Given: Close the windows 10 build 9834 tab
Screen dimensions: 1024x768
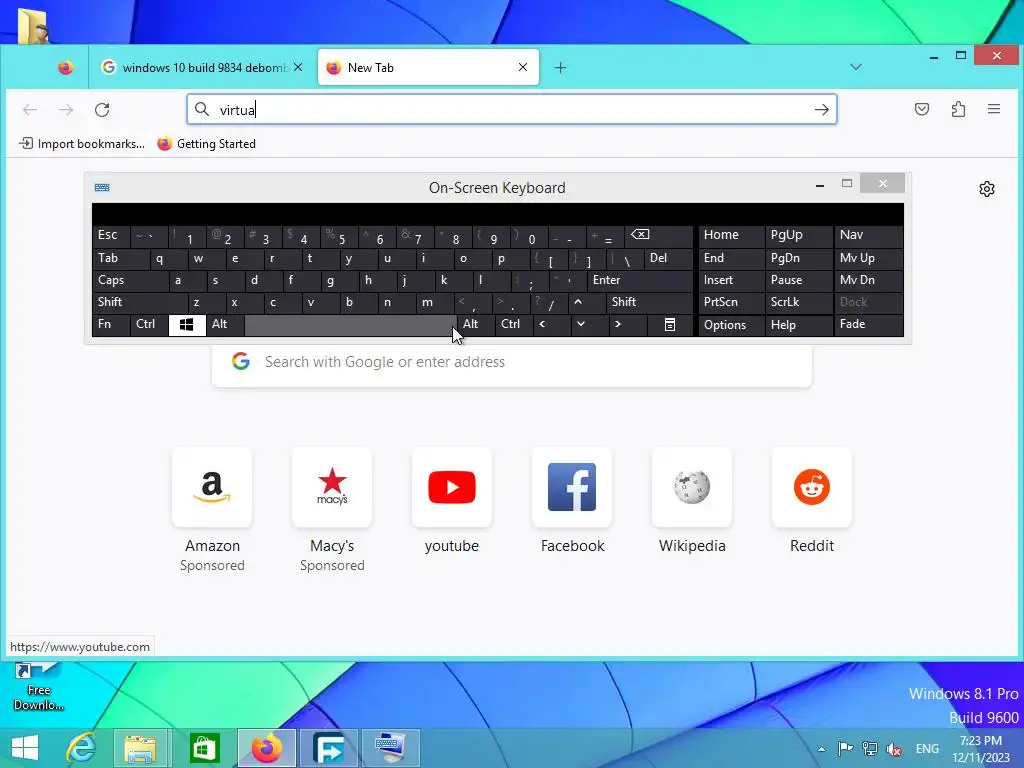Looking at the screenshot, I should pos(298,67).
